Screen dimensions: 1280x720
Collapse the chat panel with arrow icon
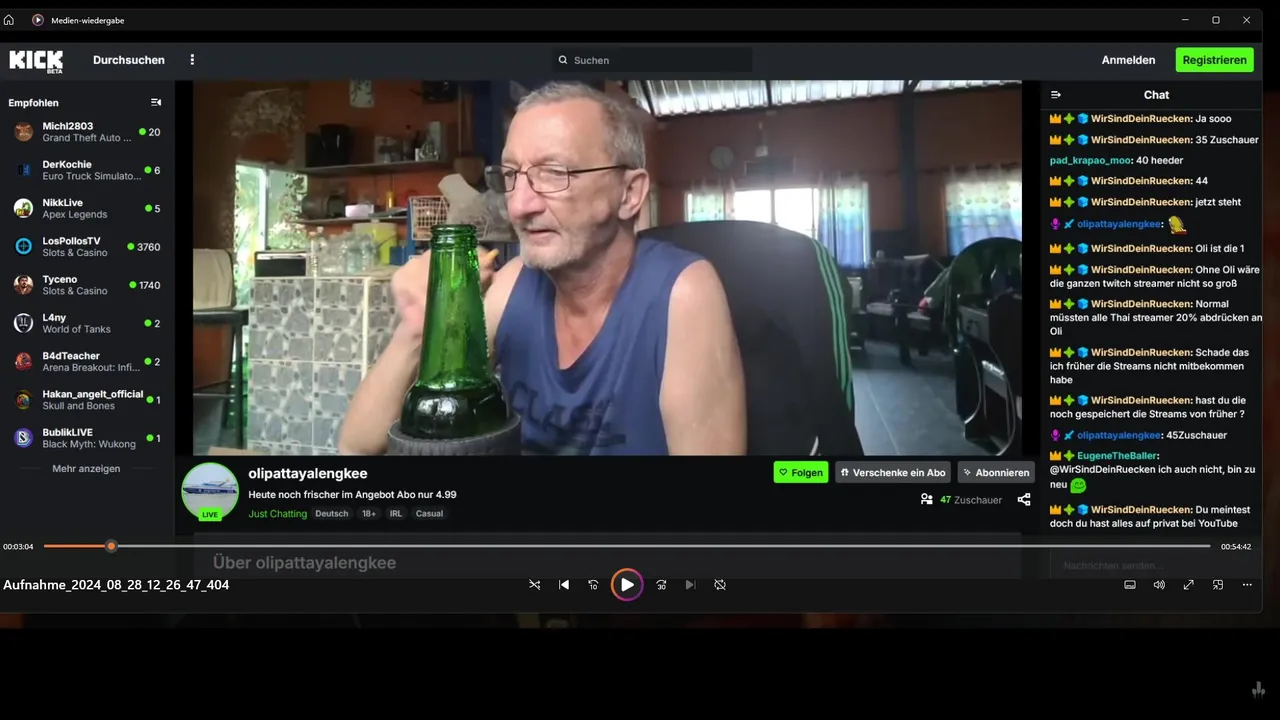pos(1056,94)
